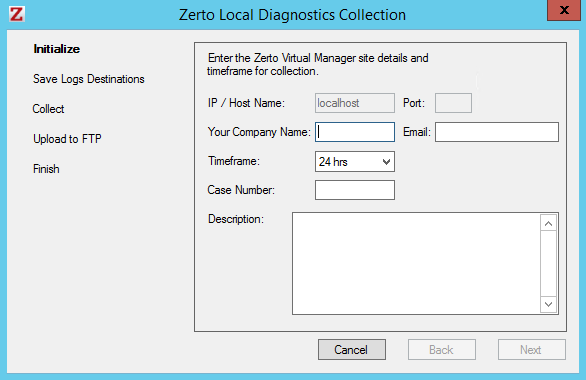Close the Zerto Local Diagnostics Collection window
The height and width of the screenshot is (380, 586).
point(564,10)
